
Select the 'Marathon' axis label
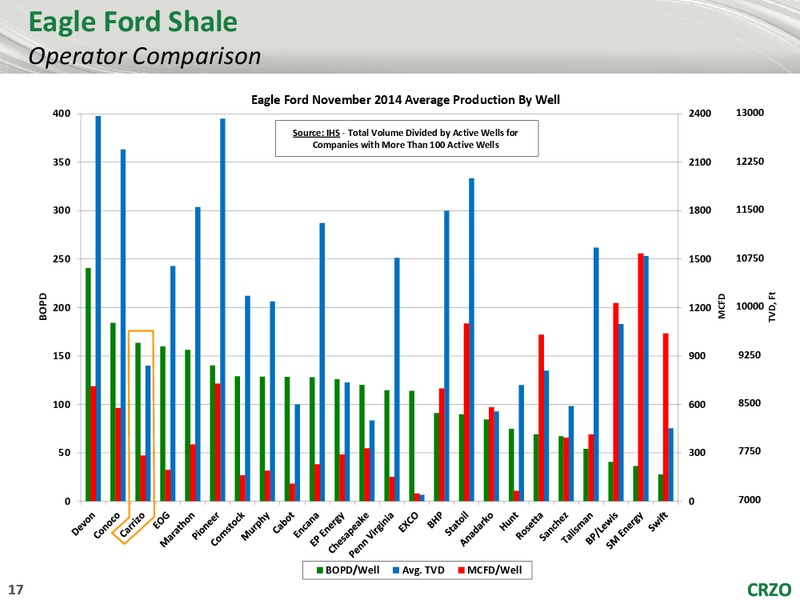point(178,530)
